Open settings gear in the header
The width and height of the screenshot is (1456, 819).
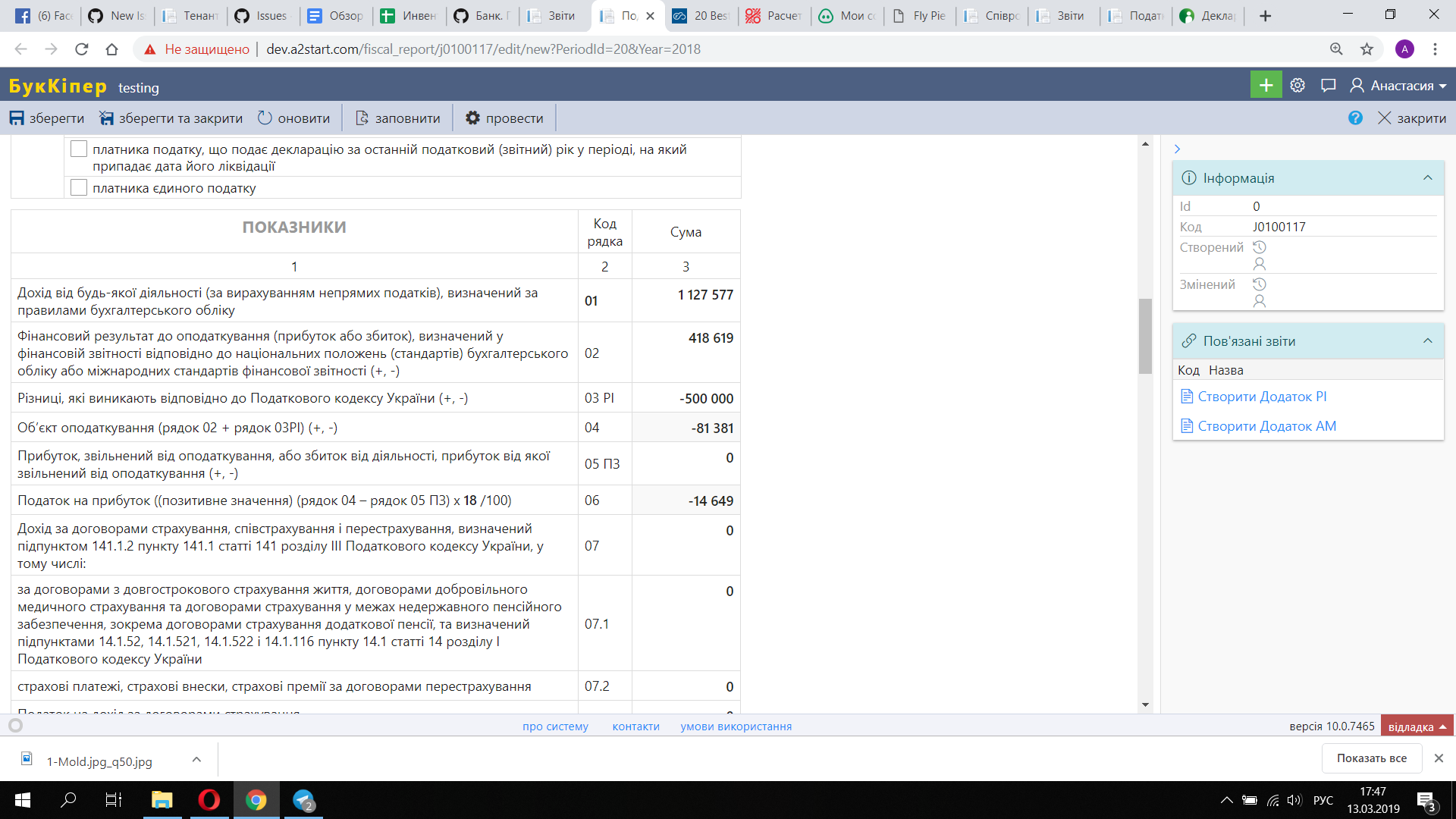(x=1298, y=85)
